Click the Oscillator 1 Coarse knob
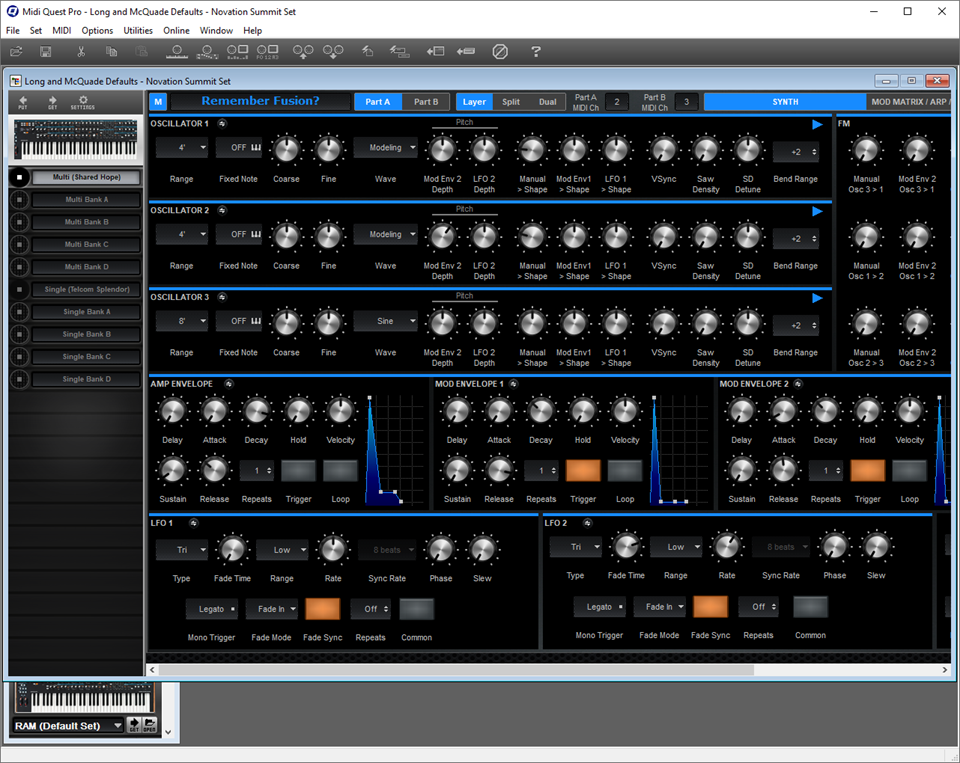The image size is (960, 763). 286,150
